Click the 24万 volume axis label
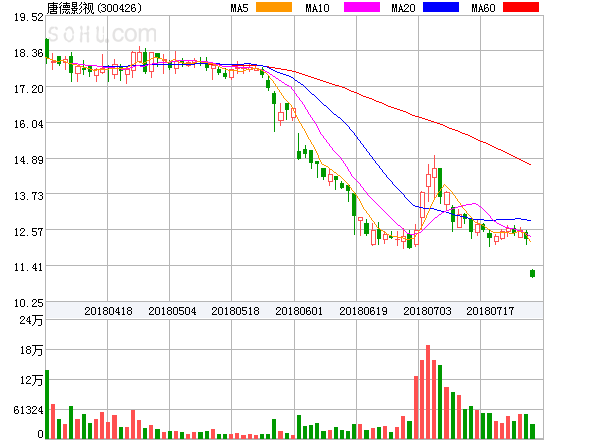Screen dimensions: 600x440 point(31,320)
